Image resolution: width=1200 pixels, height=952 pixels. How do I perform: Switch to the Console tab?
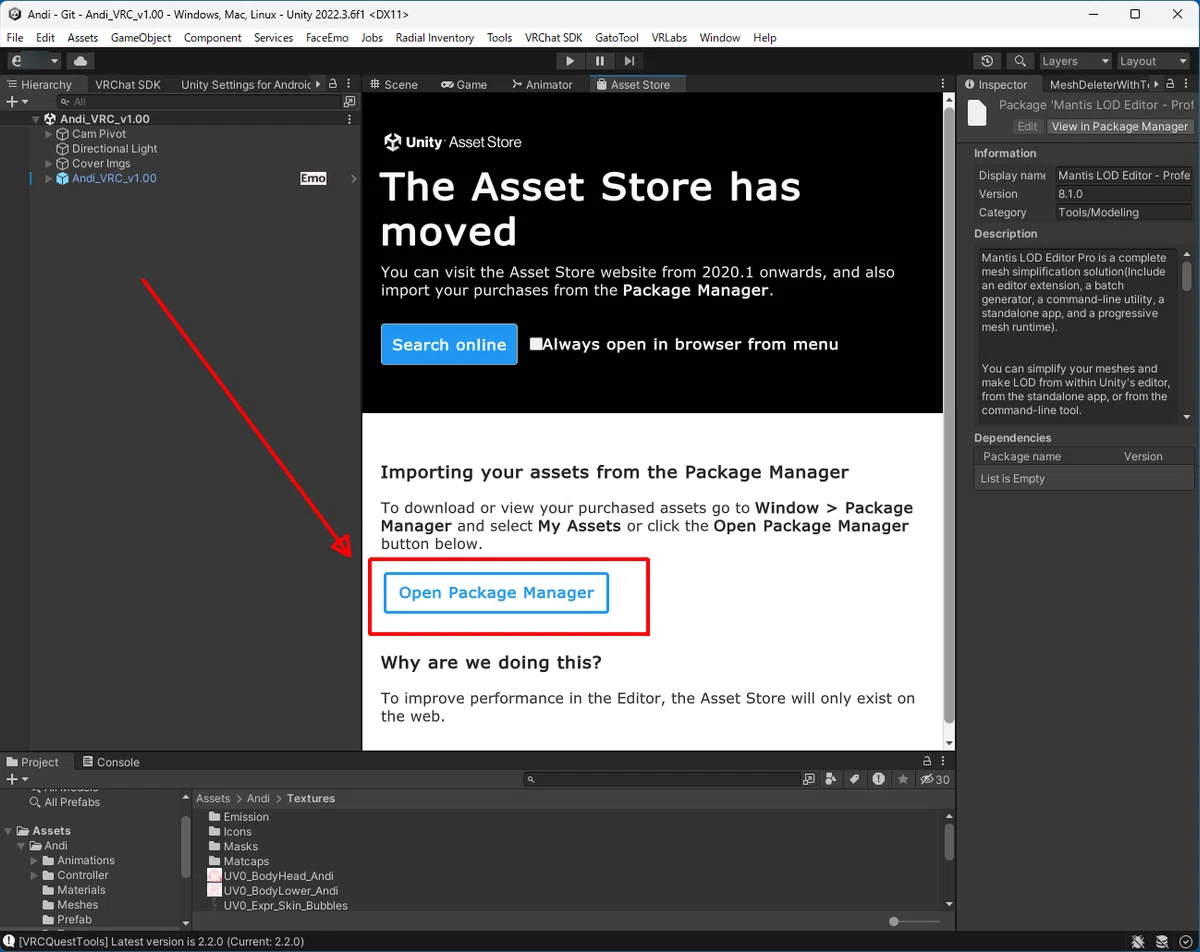111,762
